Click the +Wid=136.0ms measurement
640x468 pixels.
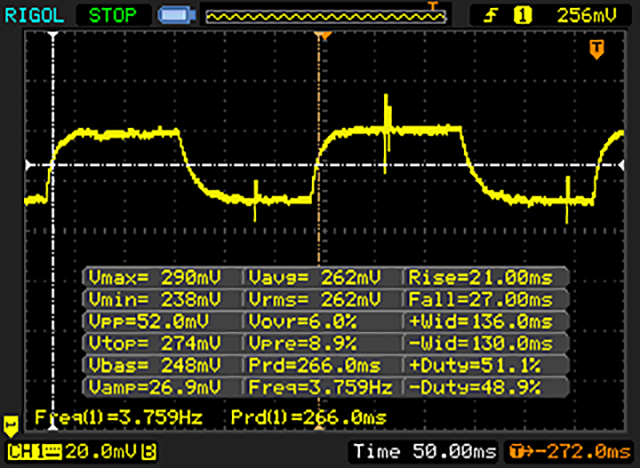[480, 322]
